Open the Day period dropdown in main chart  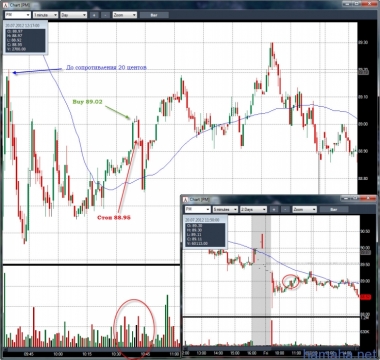coord(74,15)
